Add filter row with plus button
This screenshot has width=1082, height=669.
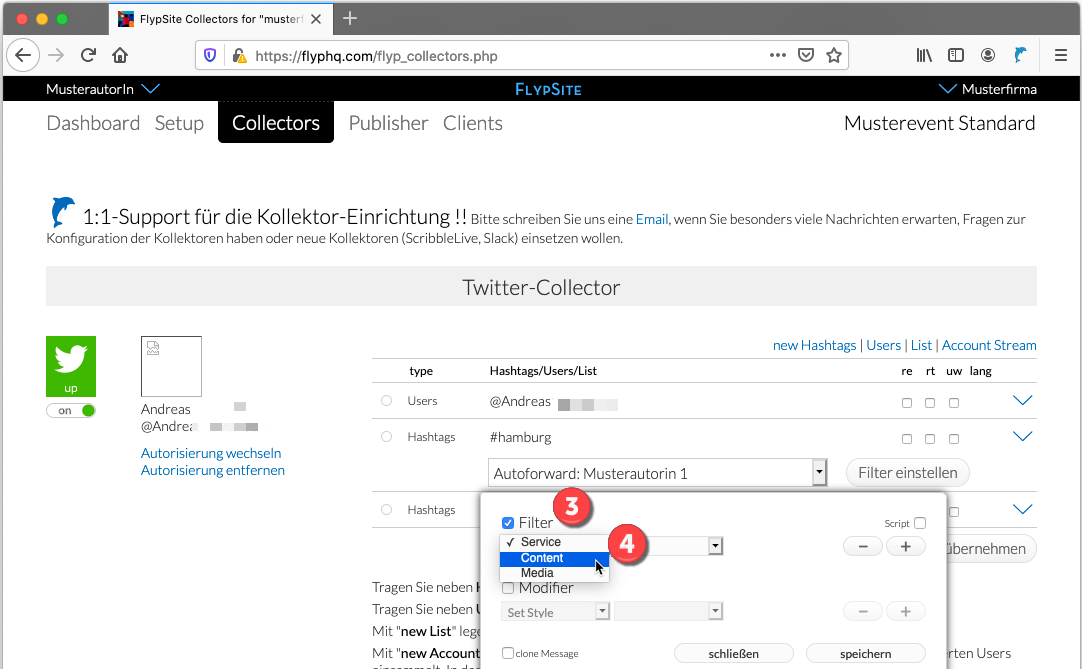click(905, 546)
